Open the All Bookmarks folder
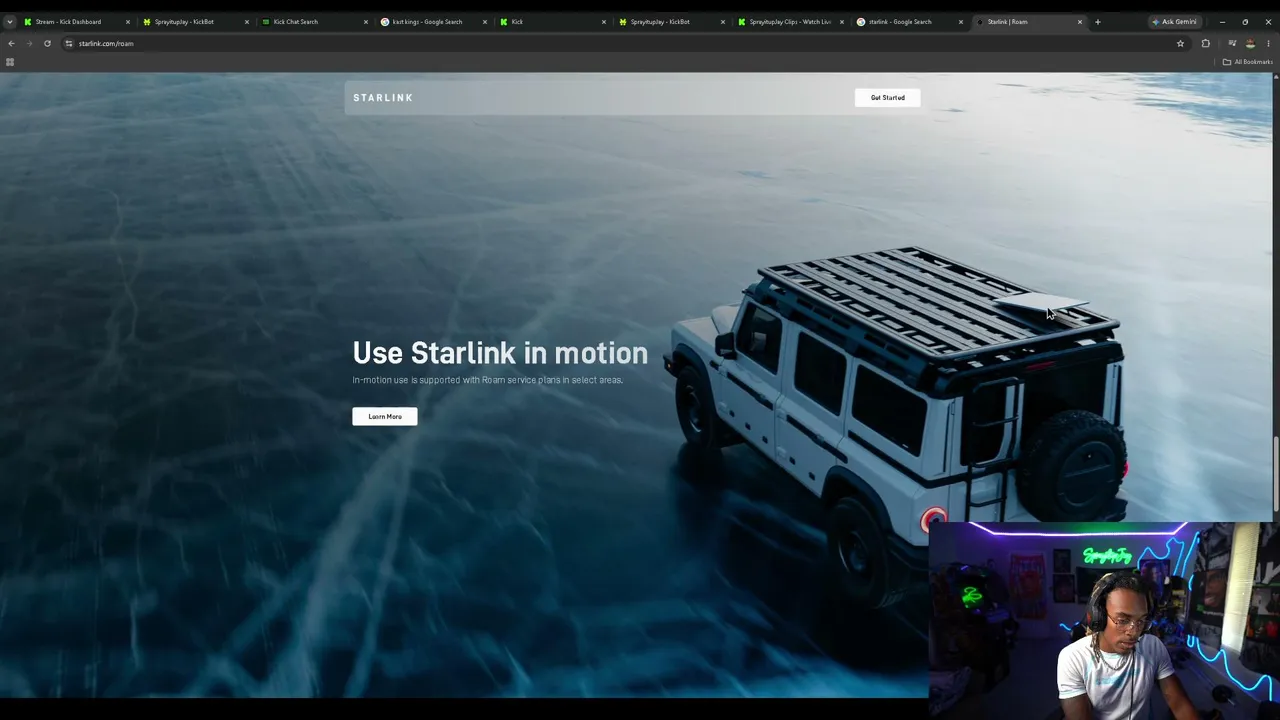Image resolution: width=1280 pixels, height=720 pixels. (x=1247, y=62)
